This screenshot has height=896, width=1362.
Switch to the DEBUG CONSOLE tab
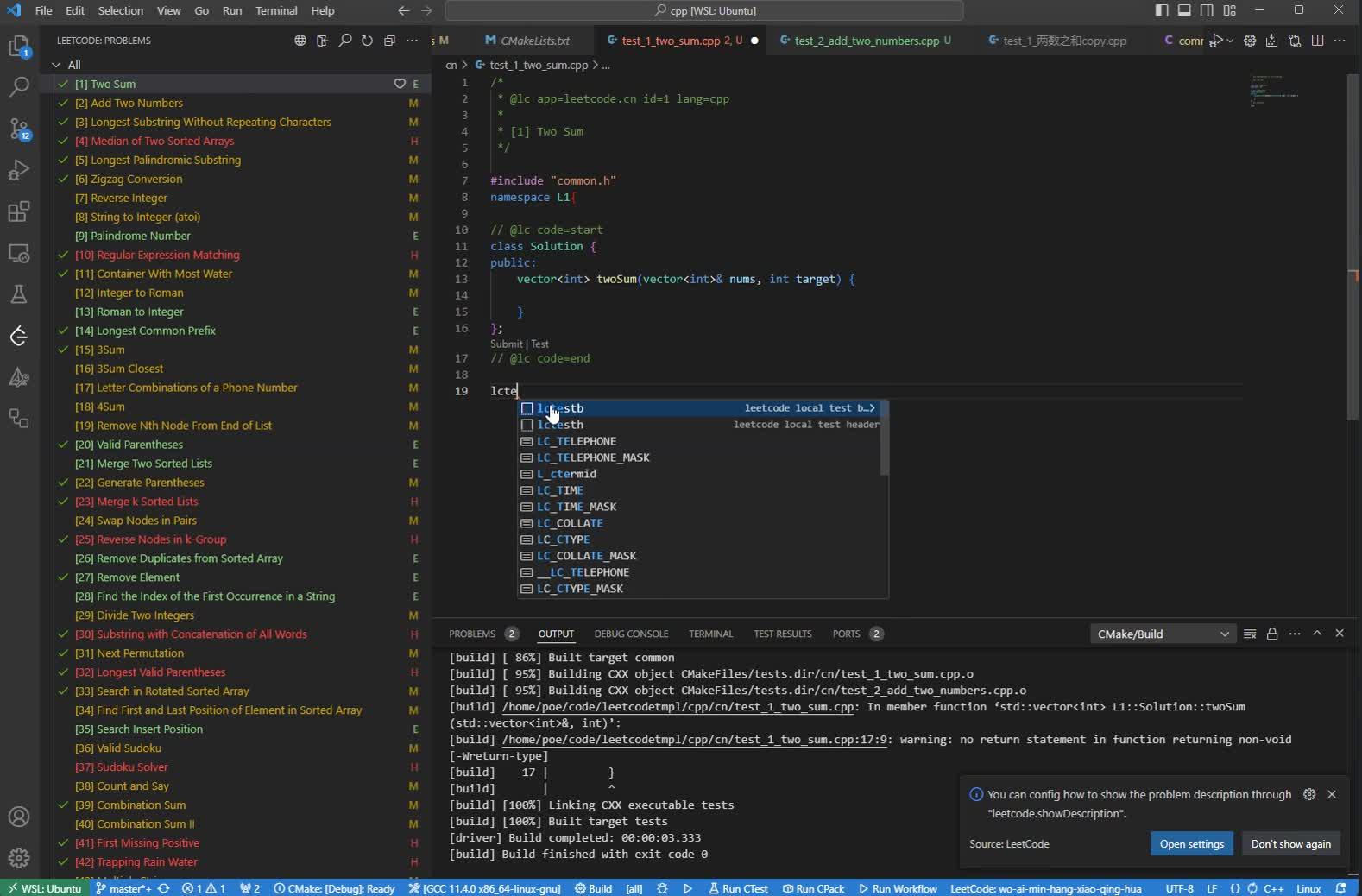631,634
